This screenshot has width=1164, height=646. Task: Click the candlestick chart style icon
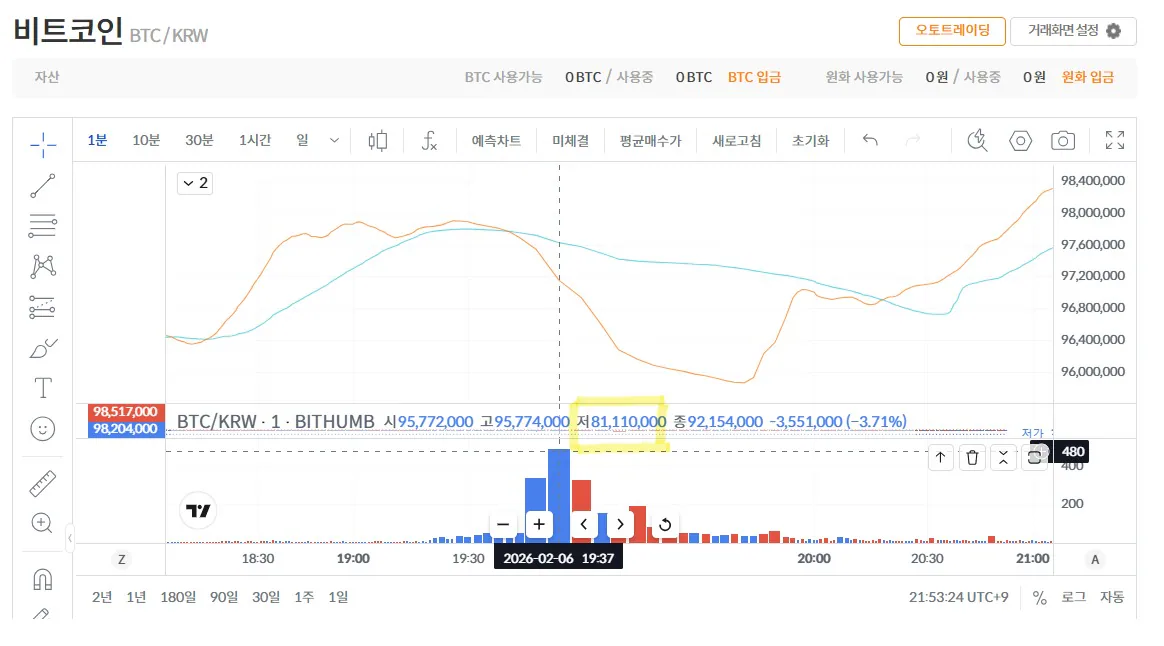point(377,141)
